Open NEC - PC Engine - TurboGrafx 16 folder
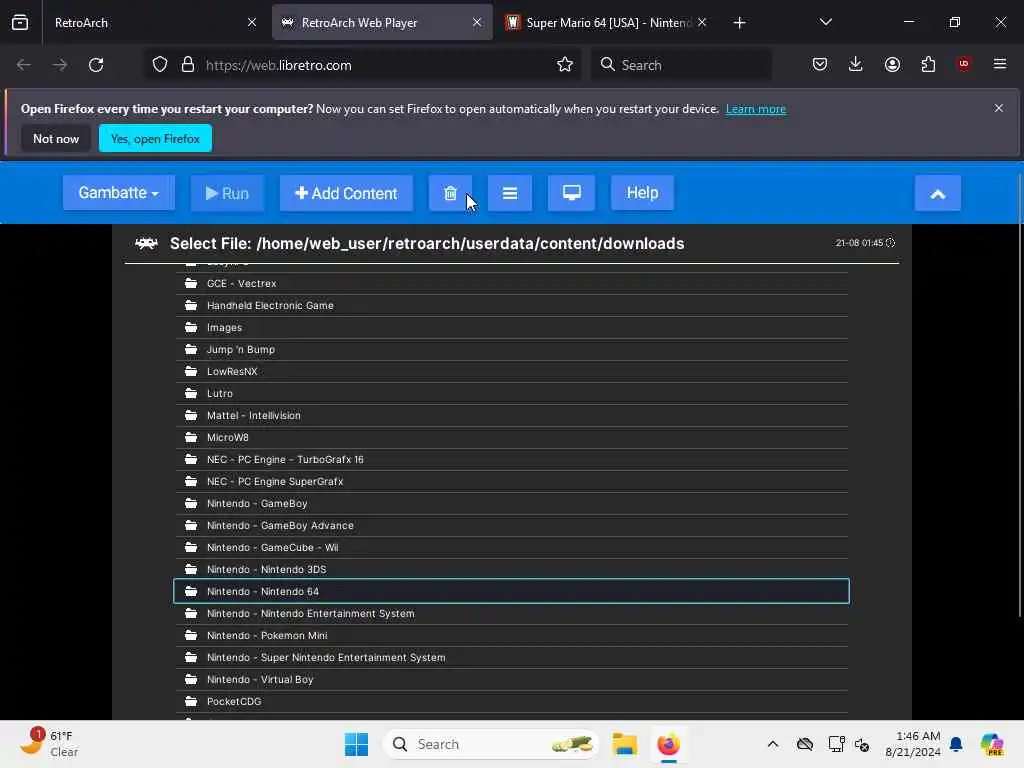This screenshot has height=768, width=1024. [511, 460]
